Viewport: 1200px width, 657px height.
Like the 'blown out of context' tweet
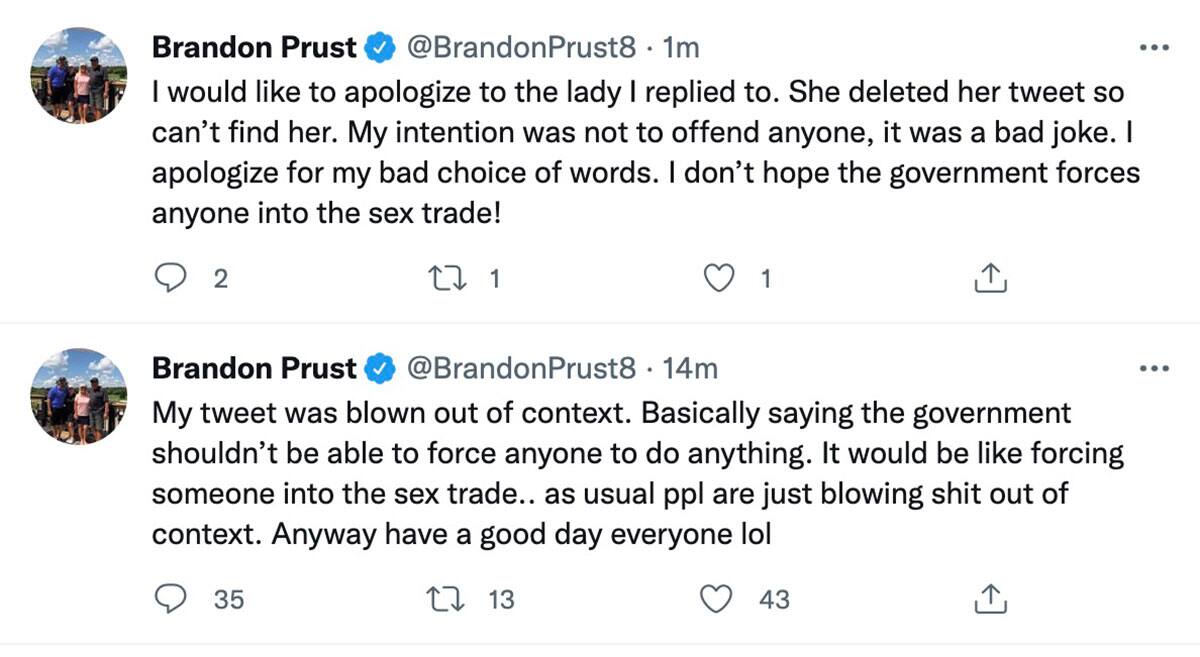tap(718, 599)
